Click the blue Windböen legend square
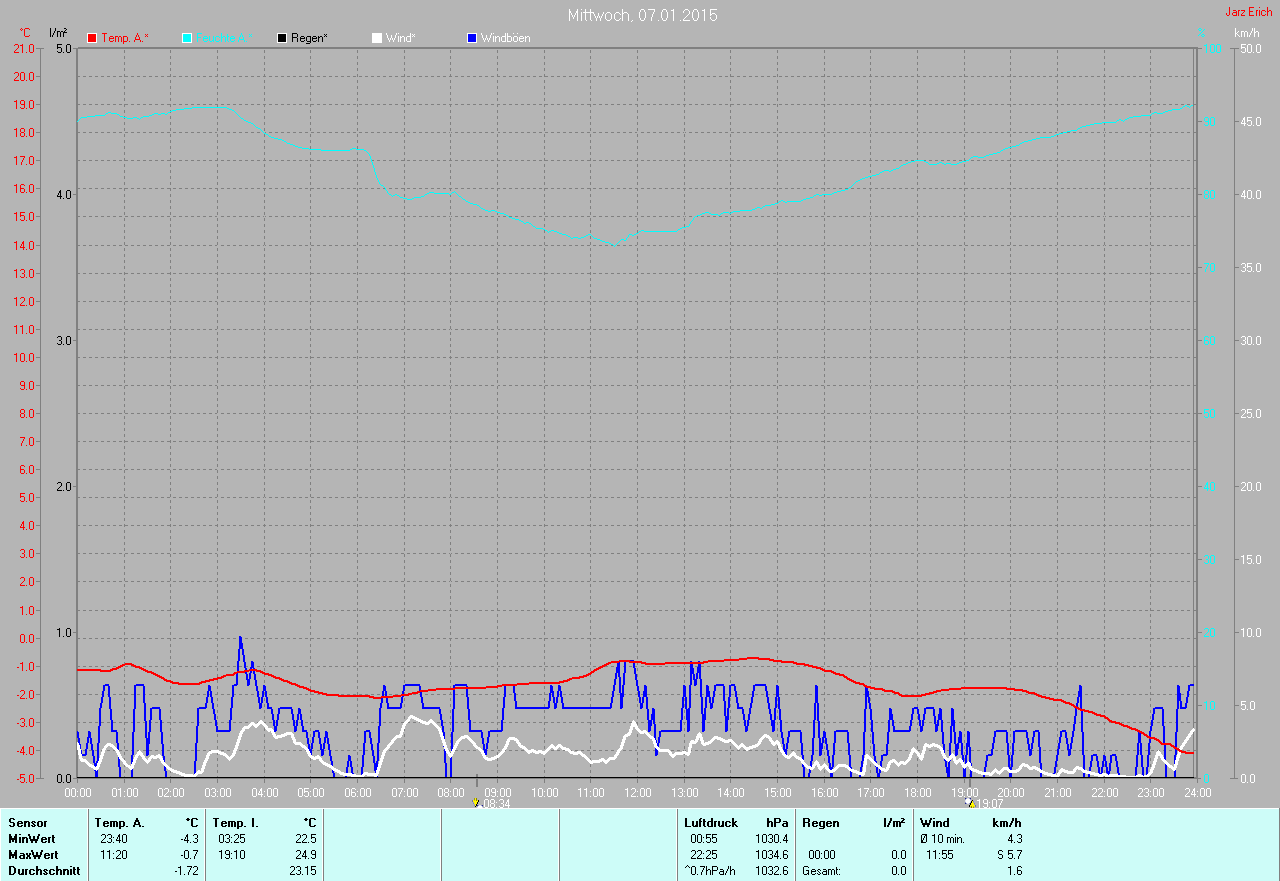Viewport: 1280px width, 881px height. [472, 38]
